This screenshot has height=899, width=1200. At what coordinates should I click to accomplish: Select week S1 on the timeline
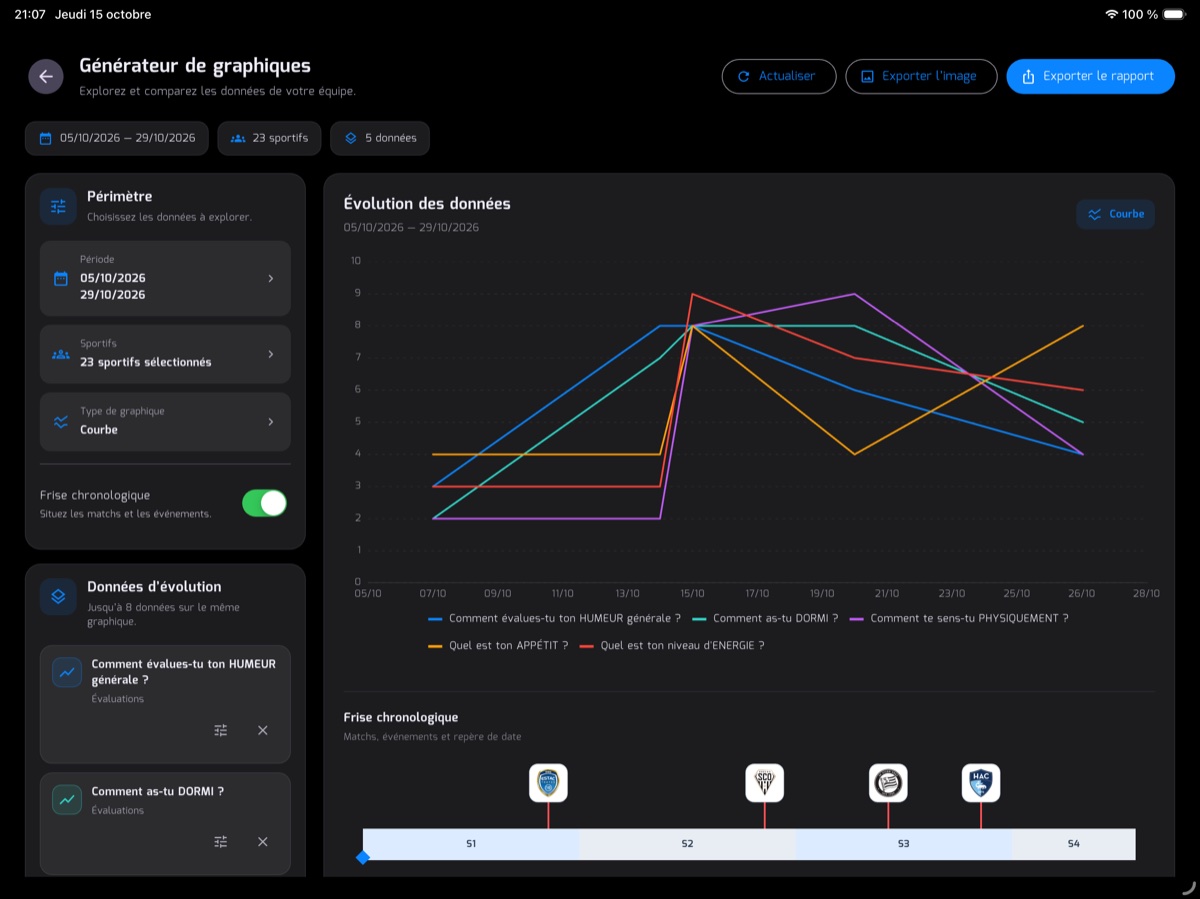pos(471,844)
